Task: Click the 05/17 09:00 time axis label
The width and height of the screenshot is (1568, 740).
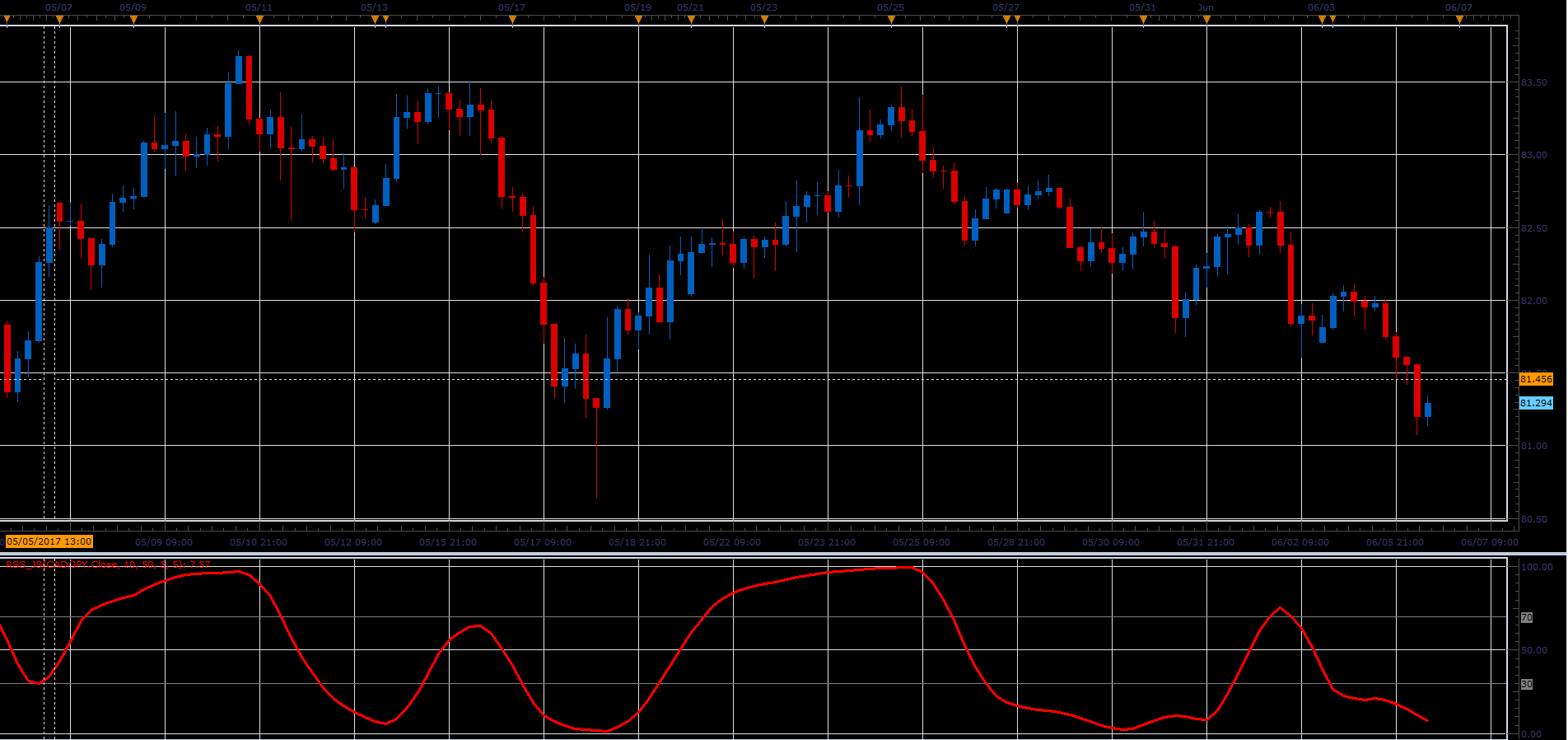Action: click(543, 542)
